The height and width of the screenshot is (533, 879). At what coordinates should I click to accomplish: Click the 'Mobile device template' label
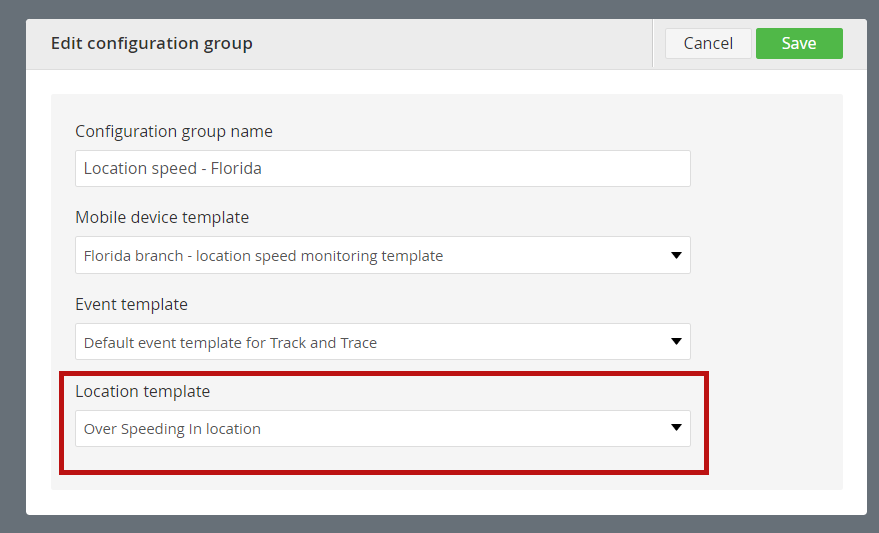162,217
